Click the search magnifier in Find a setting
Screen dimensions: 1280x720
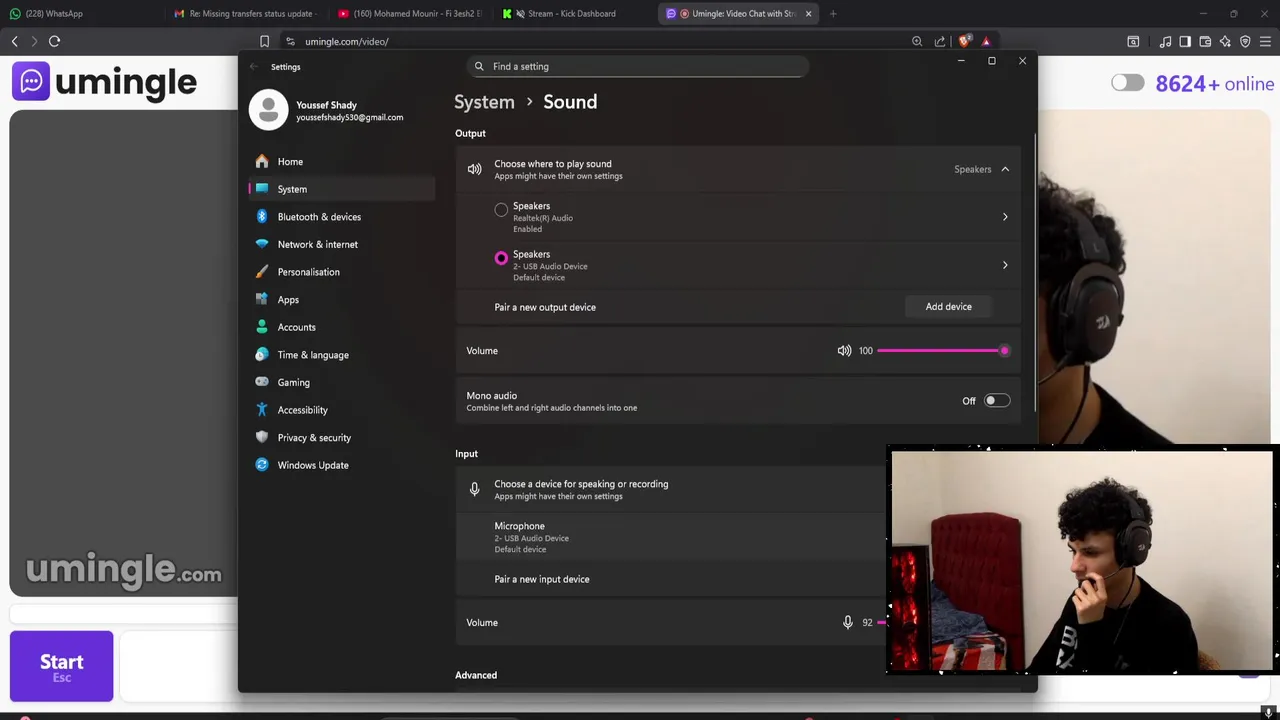[x=479, y=66]
